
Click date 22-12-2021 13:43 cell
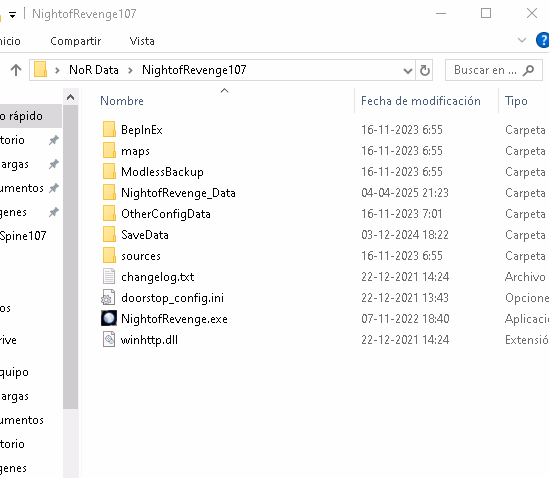tap(405, 298)
